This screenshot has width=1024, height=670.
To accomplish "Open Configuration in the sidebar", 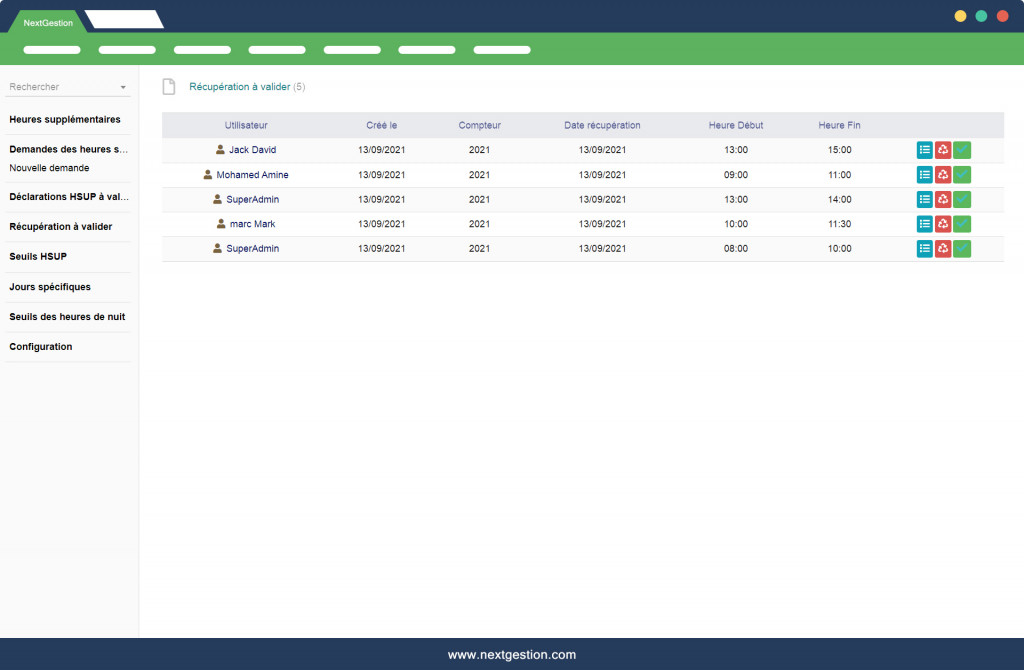I will (41, 347).
